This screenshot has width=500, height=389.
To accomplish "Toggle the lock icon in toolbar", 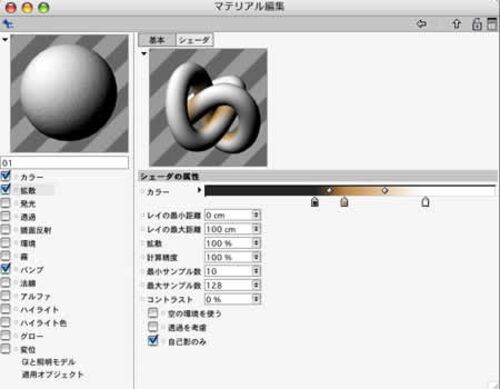I will (x=477, y=24).
